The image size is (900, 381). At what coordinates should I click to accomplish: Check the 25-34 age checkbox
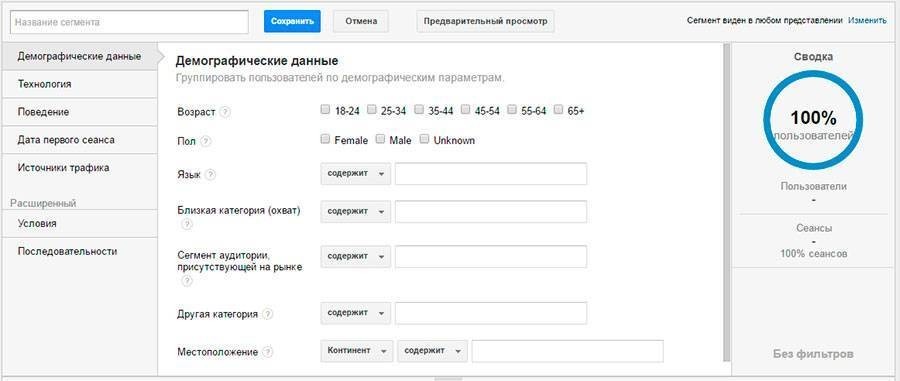(371, 110)
